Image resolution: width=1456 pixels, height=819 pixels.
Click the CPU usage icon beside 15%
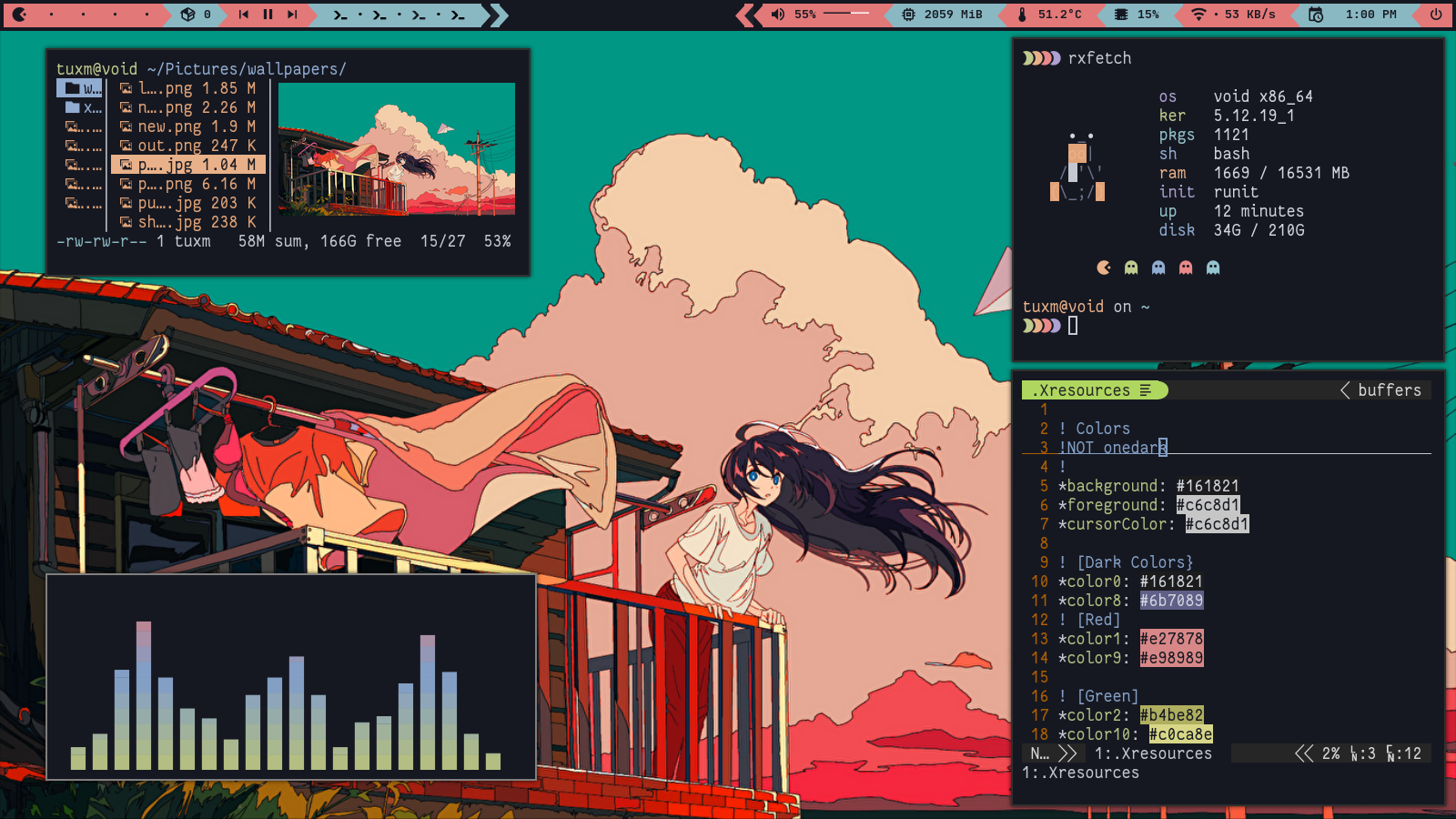(x=1121, y=15)
